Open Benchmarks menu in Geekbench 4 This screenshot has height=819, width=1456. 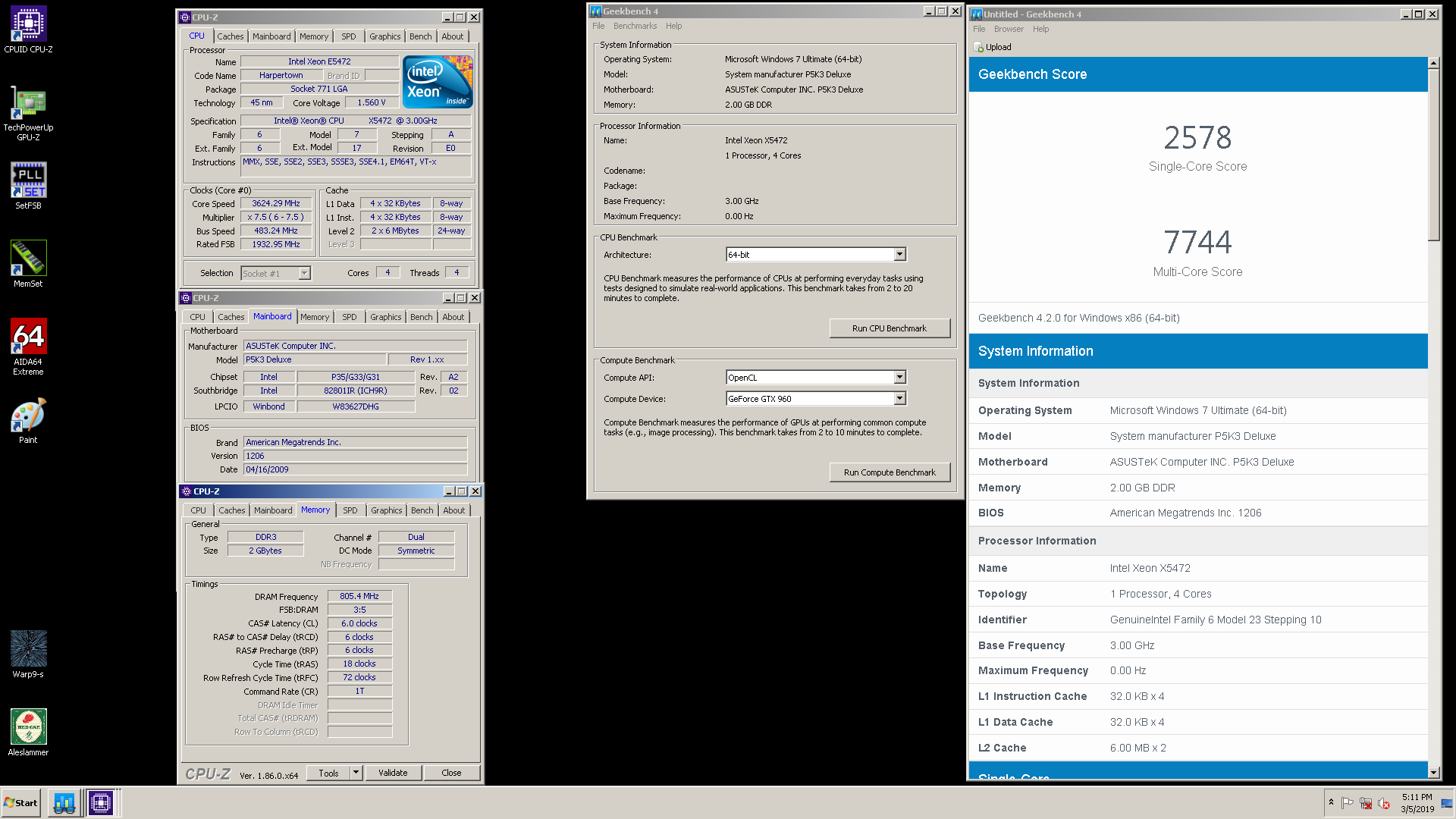[x=635, y=26]
